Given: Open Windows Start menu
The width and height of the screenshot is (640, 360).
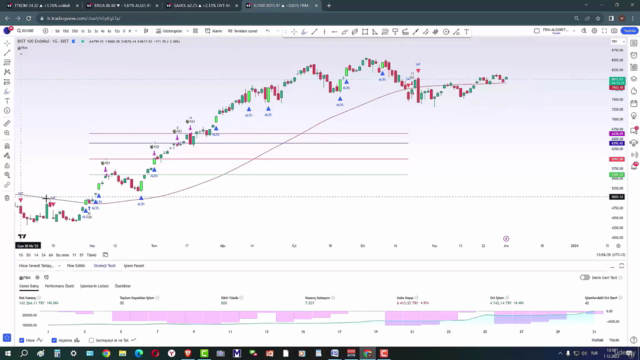Looking at the screenshot, I should (x=7, y=353).
